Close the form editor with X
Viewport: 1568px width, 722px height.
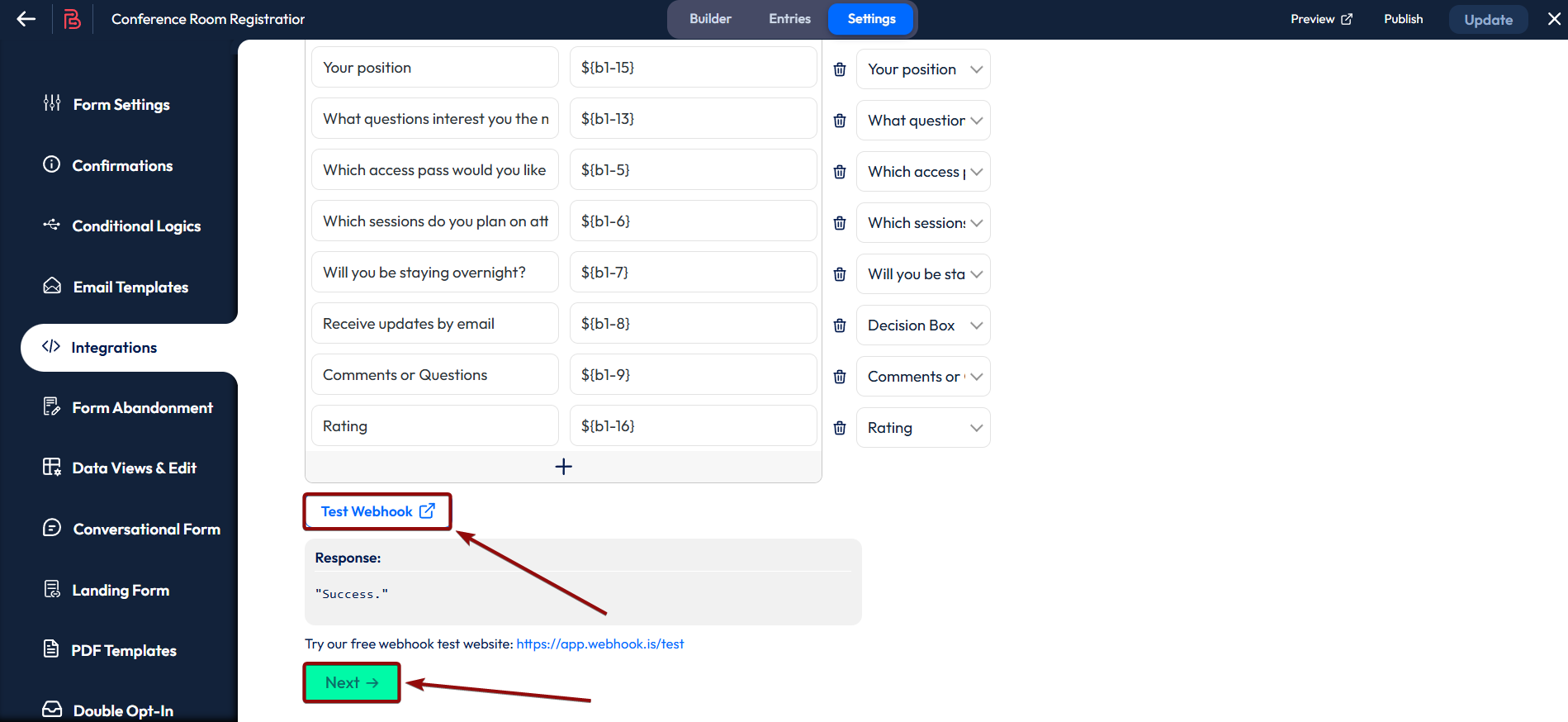click(1554, 19)
